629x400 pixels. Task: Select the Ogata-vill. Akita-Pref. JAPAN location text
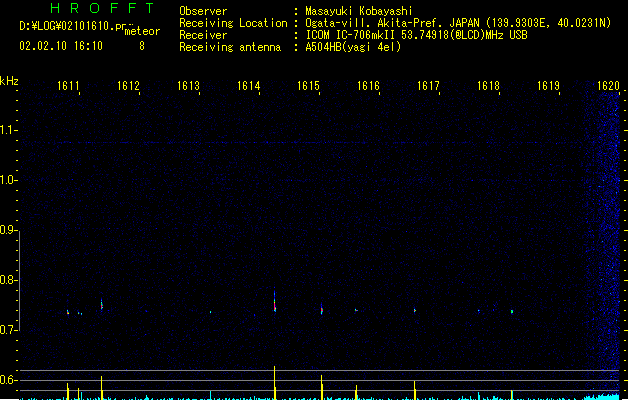click(458, 23)
